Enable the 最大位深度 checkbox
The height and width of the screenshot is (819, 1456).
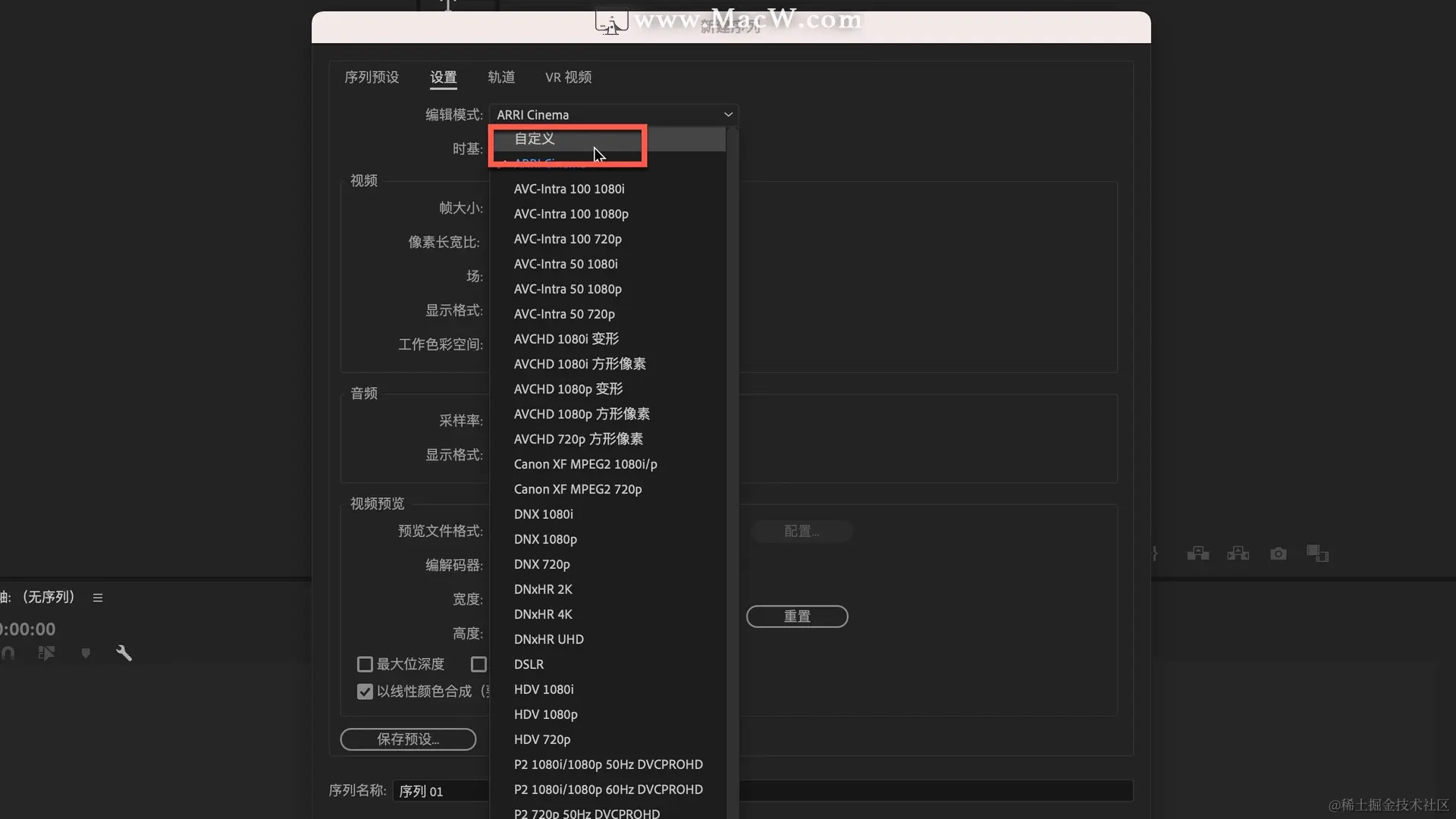tap(365, 664)
